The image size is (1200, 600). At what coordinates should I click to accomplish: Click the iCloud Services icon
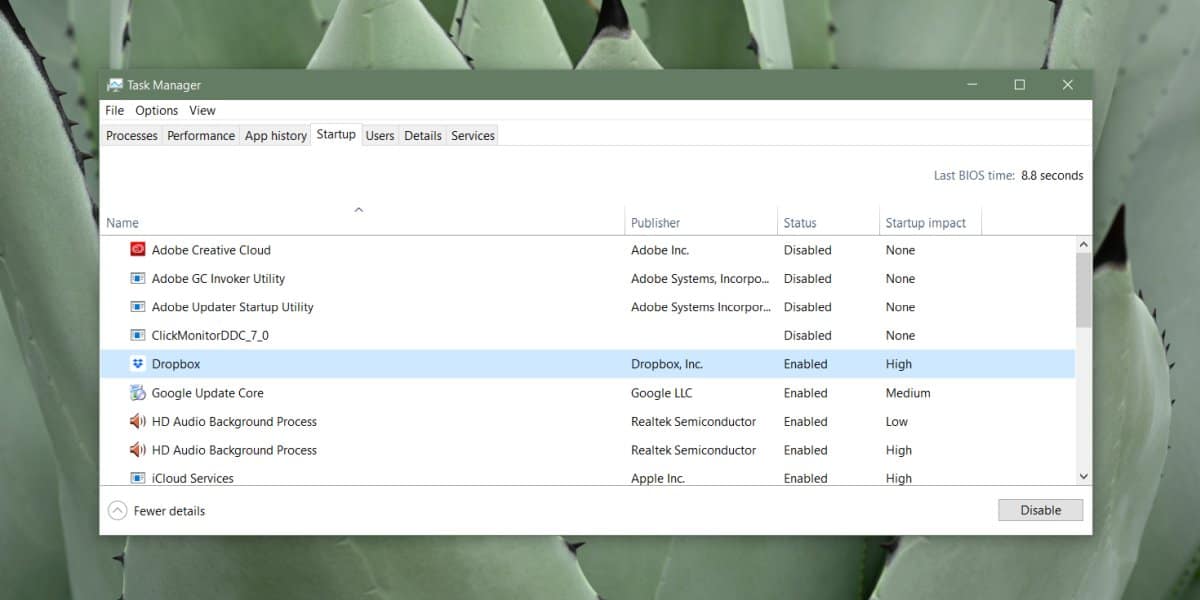(136, 478)
